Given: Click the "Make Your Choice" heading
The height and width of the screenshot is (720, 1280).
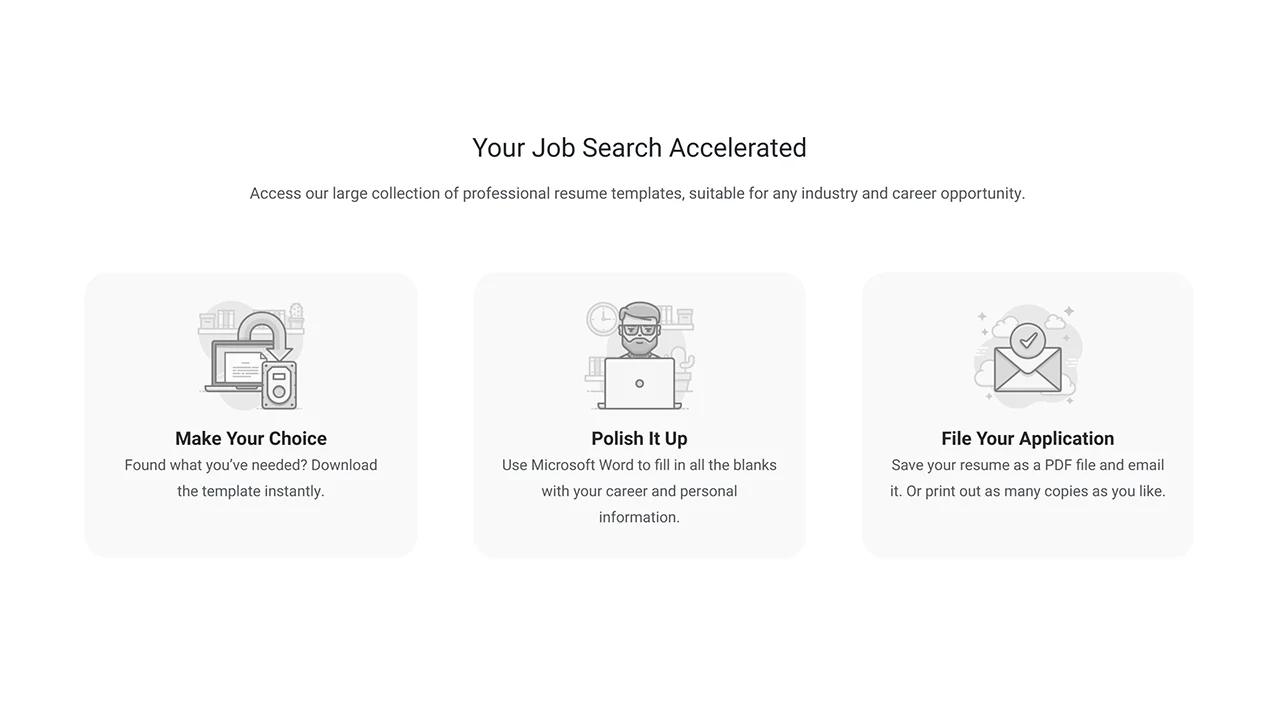Looking at the screenshot, I should point(251,438).
